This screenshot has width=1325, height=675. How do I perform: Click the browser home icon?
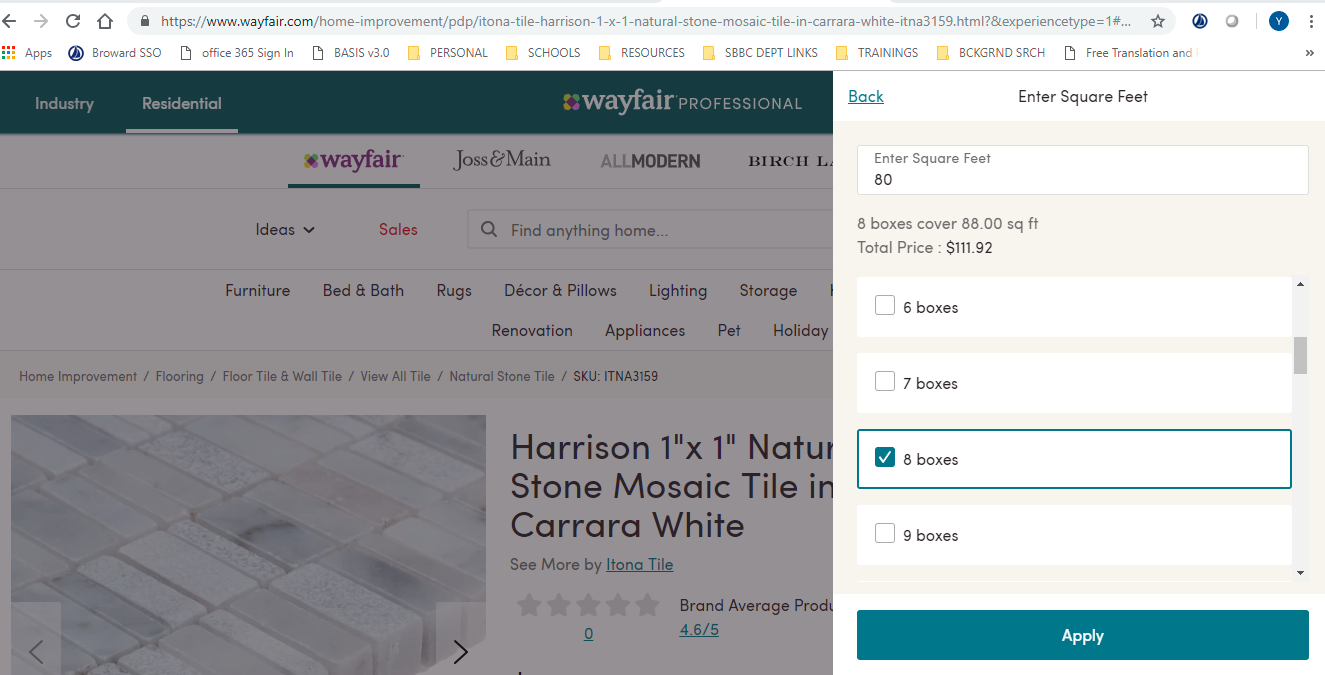(x=105, y=21)
